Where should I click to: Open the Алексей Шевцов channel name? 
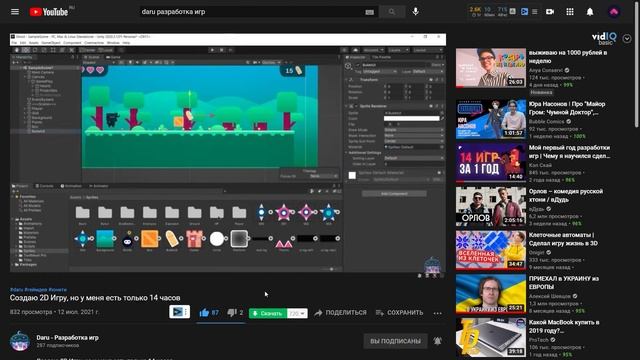pyautogui.click(x=550, y=296)
